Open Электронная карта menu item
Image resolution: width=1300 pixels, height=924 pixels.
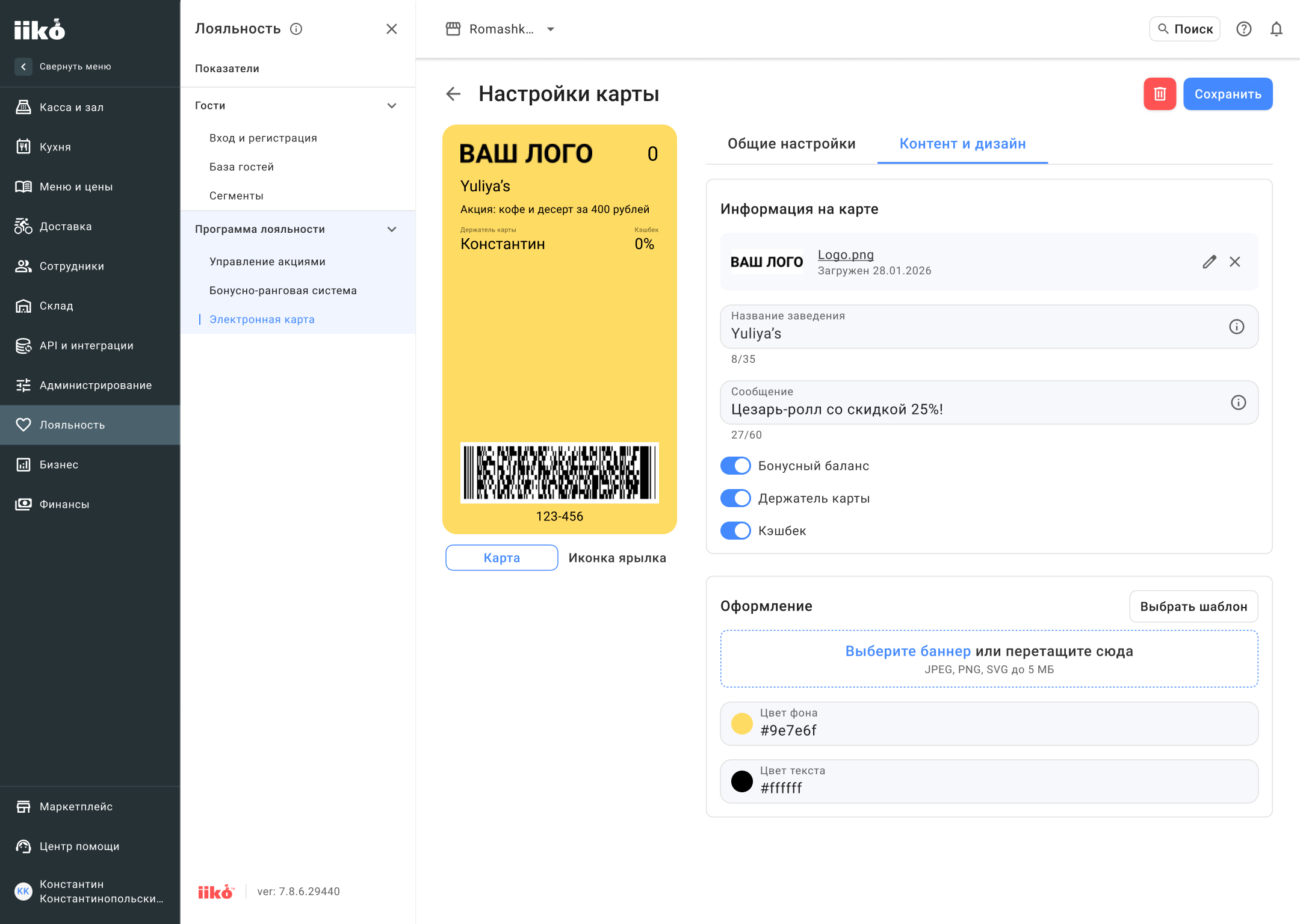[262, 319]
